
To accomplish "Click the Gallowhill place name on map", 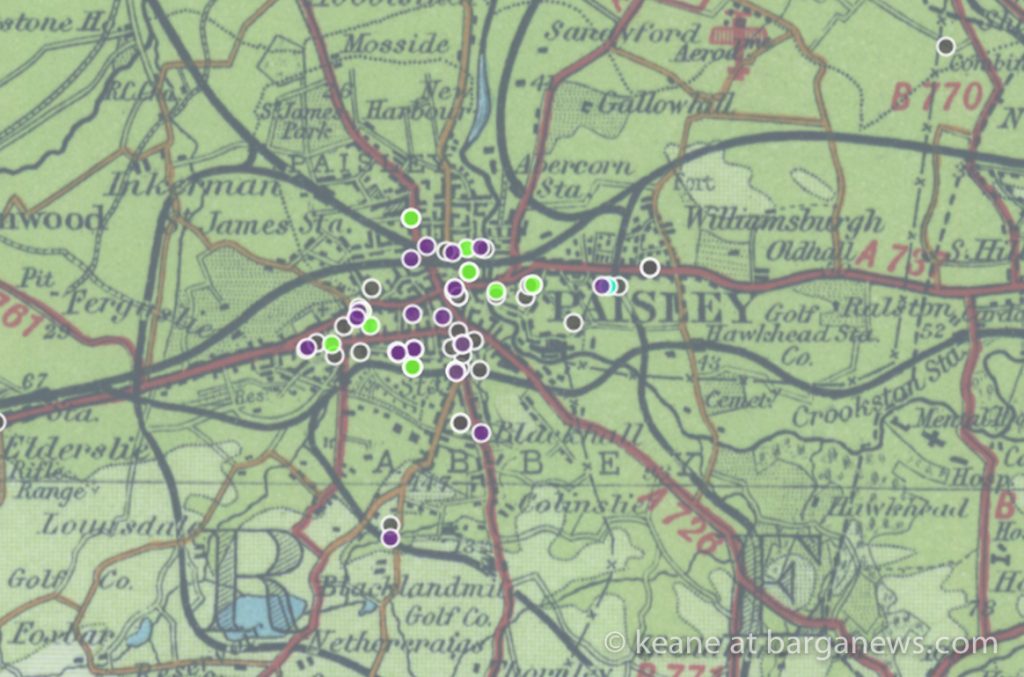I will (665, 103).
